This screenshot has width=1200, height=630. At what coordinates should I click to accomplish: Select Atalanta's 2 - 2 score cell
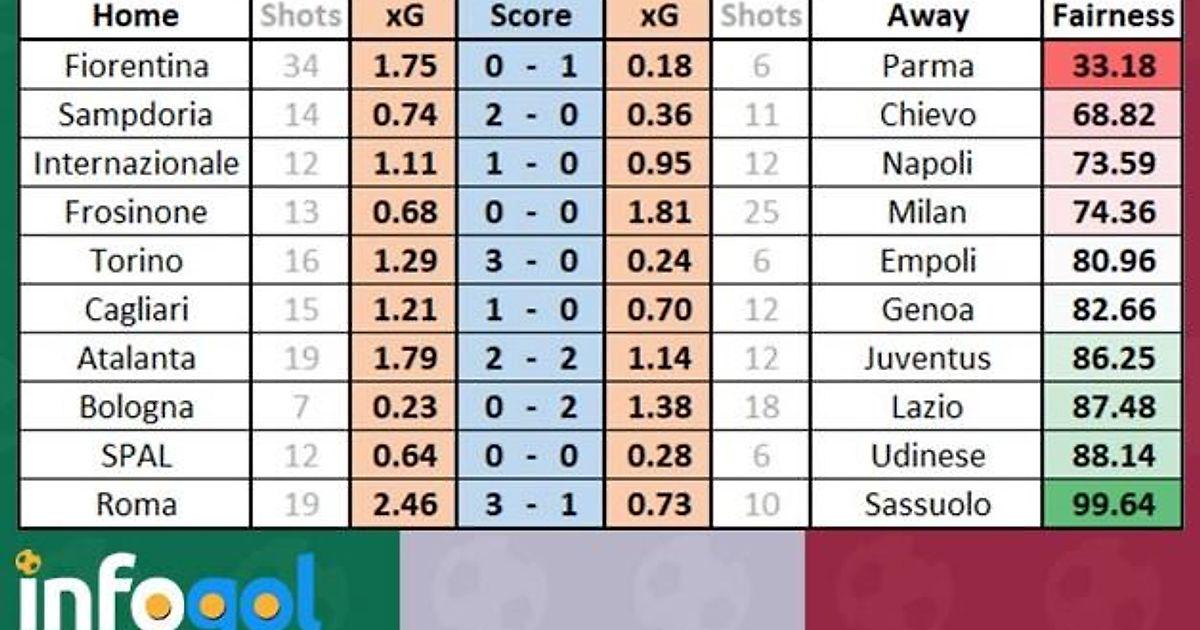coord(531,358)
